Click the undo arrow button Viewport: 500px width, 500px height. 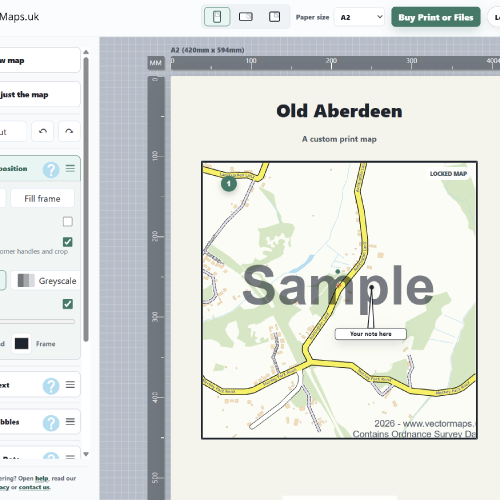point(43,131)
